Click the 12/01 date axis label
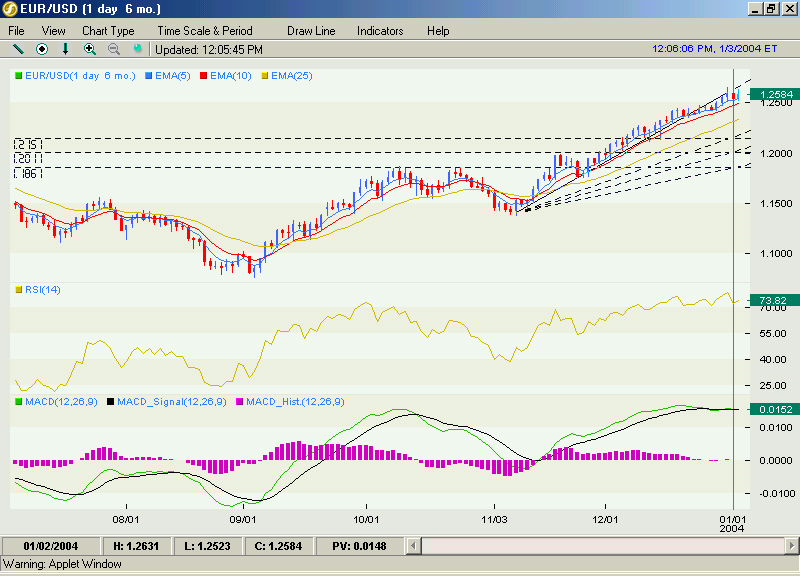800x576 pixels. [605, 519]
